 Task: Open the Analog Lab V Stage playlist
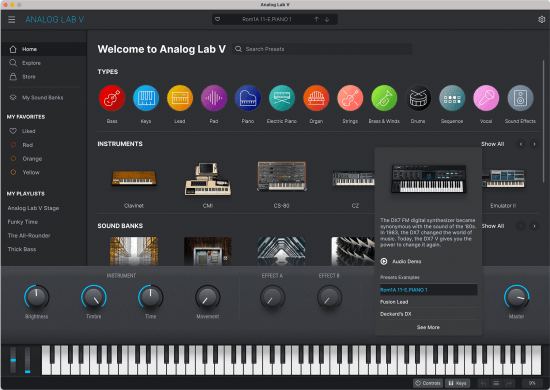33,208
